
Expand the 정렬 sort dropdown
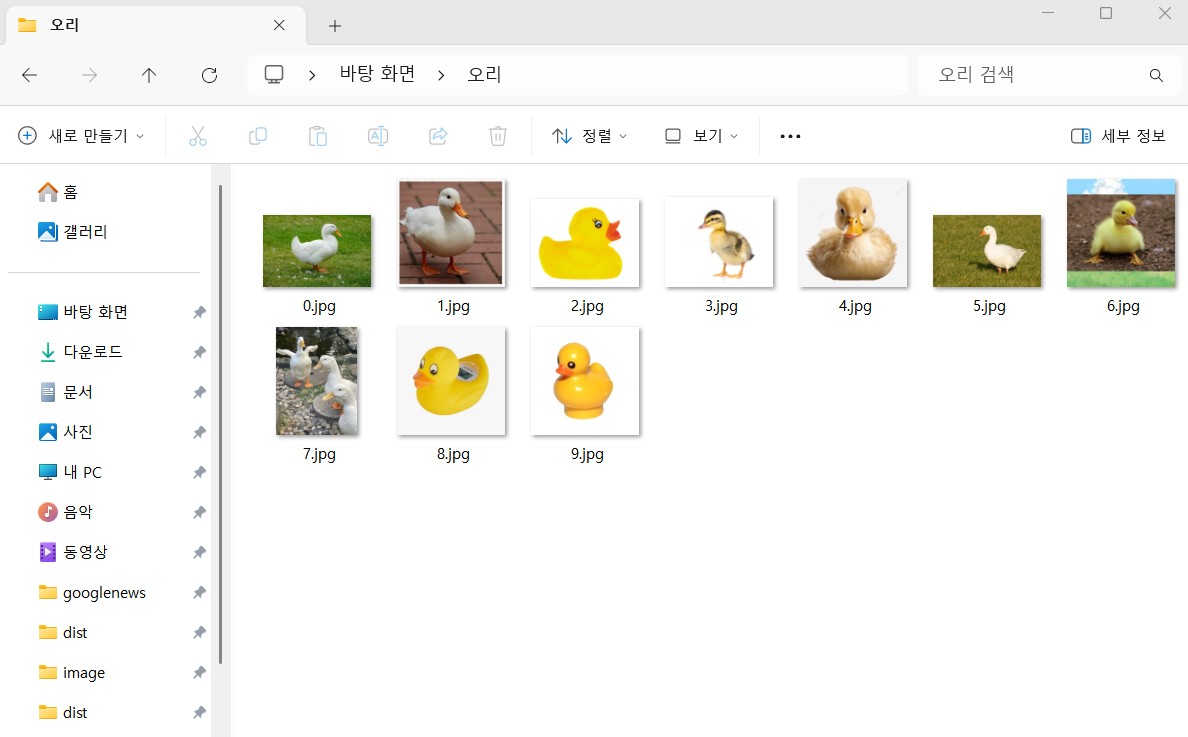pos(590,136)
